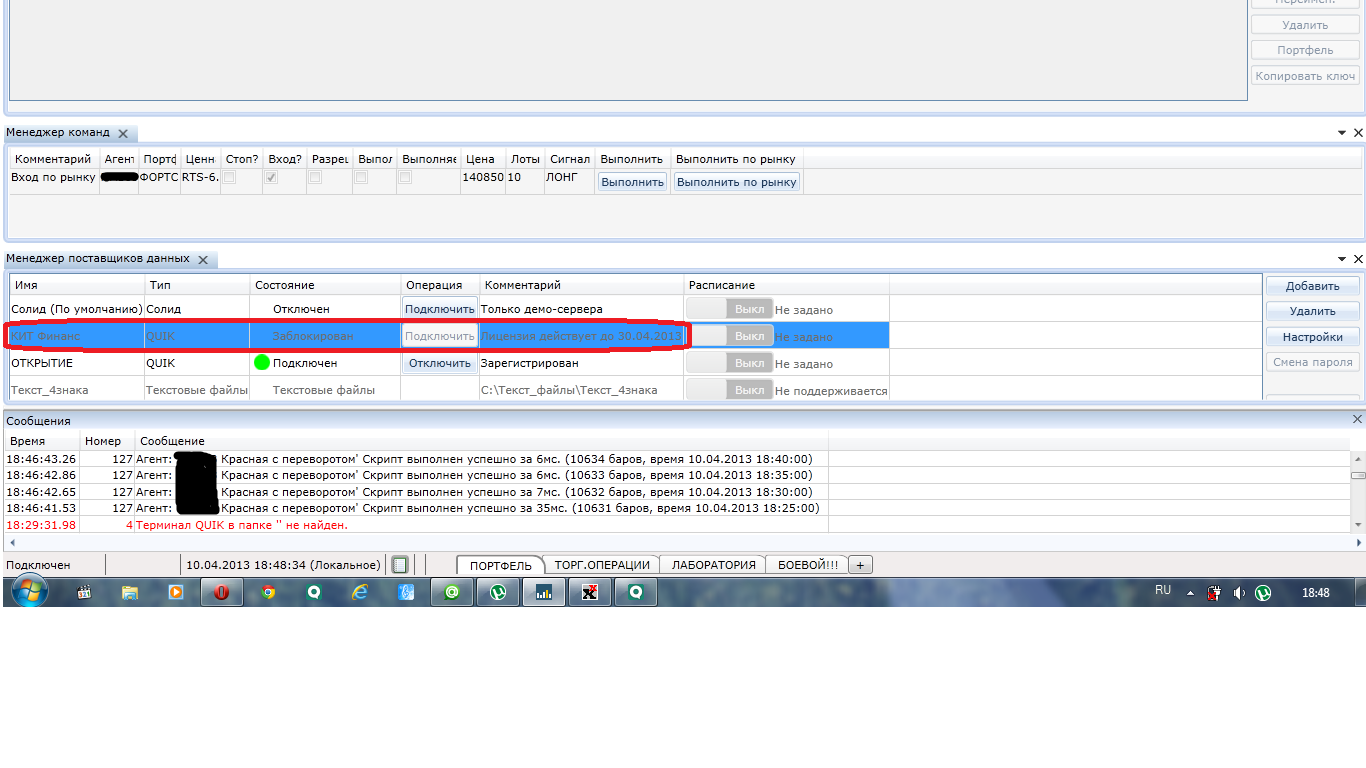Click the Windows Start orb

coord(28,591)
